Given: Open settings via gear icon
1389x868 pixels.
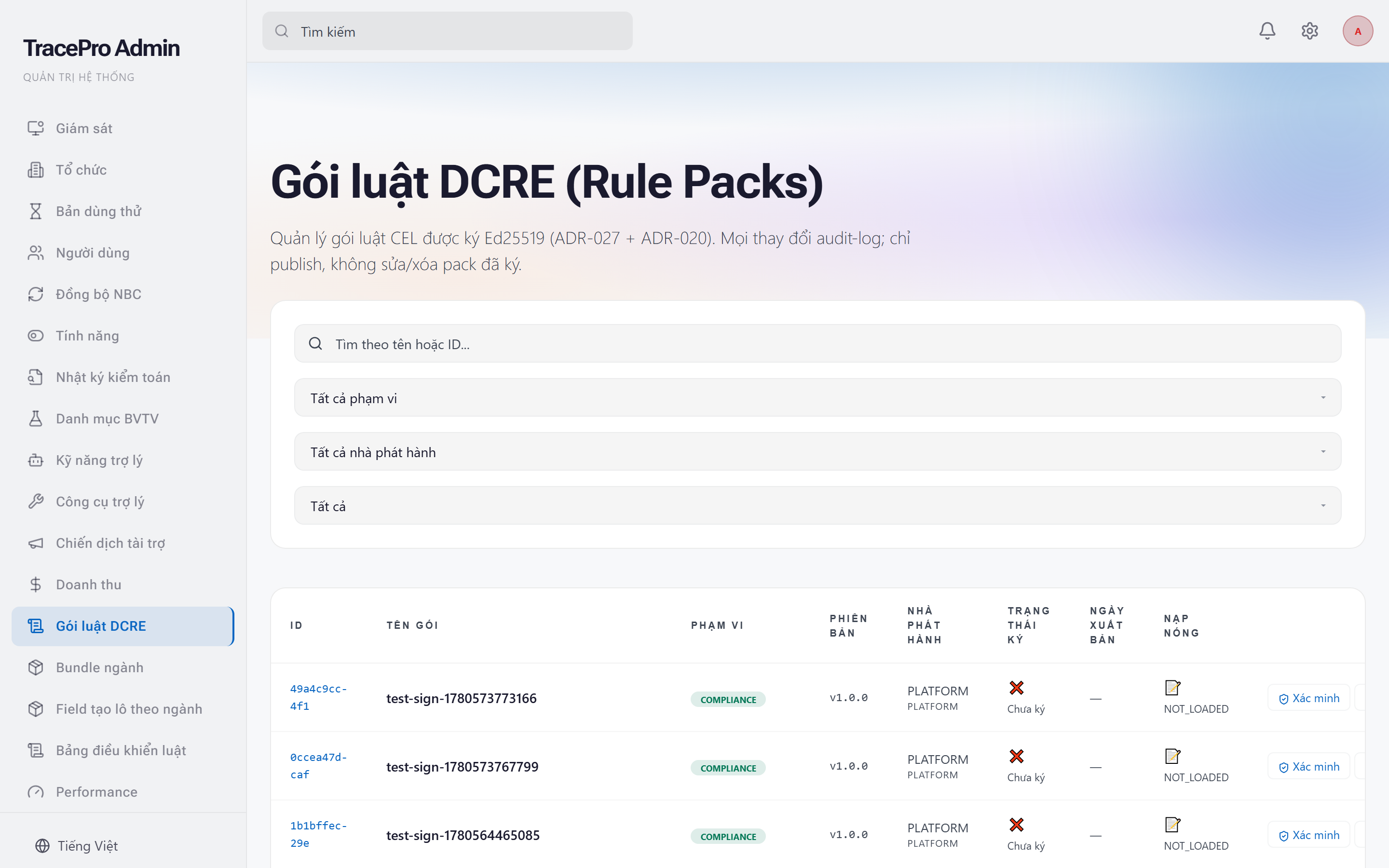Looking at the screenshot, I should pos(1309,31).
